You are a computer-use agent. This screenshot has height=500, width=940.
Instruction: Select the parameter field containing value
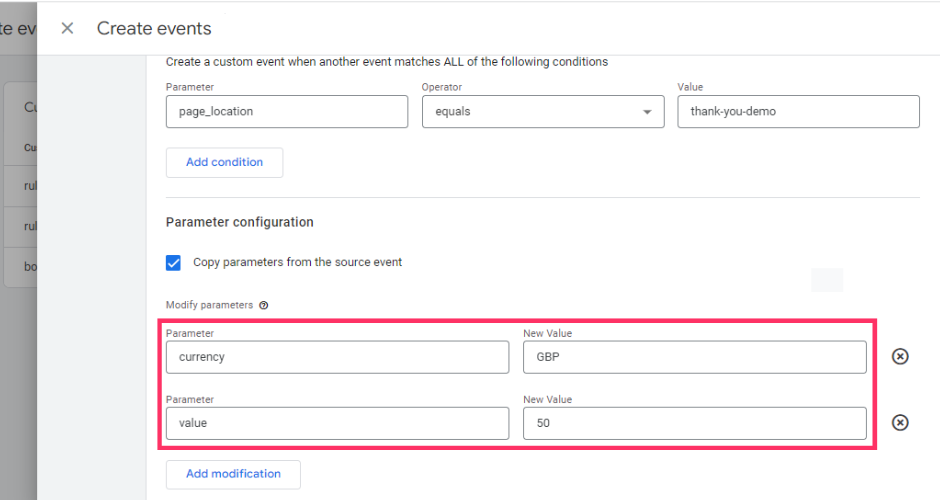click(x=337, y=423)
